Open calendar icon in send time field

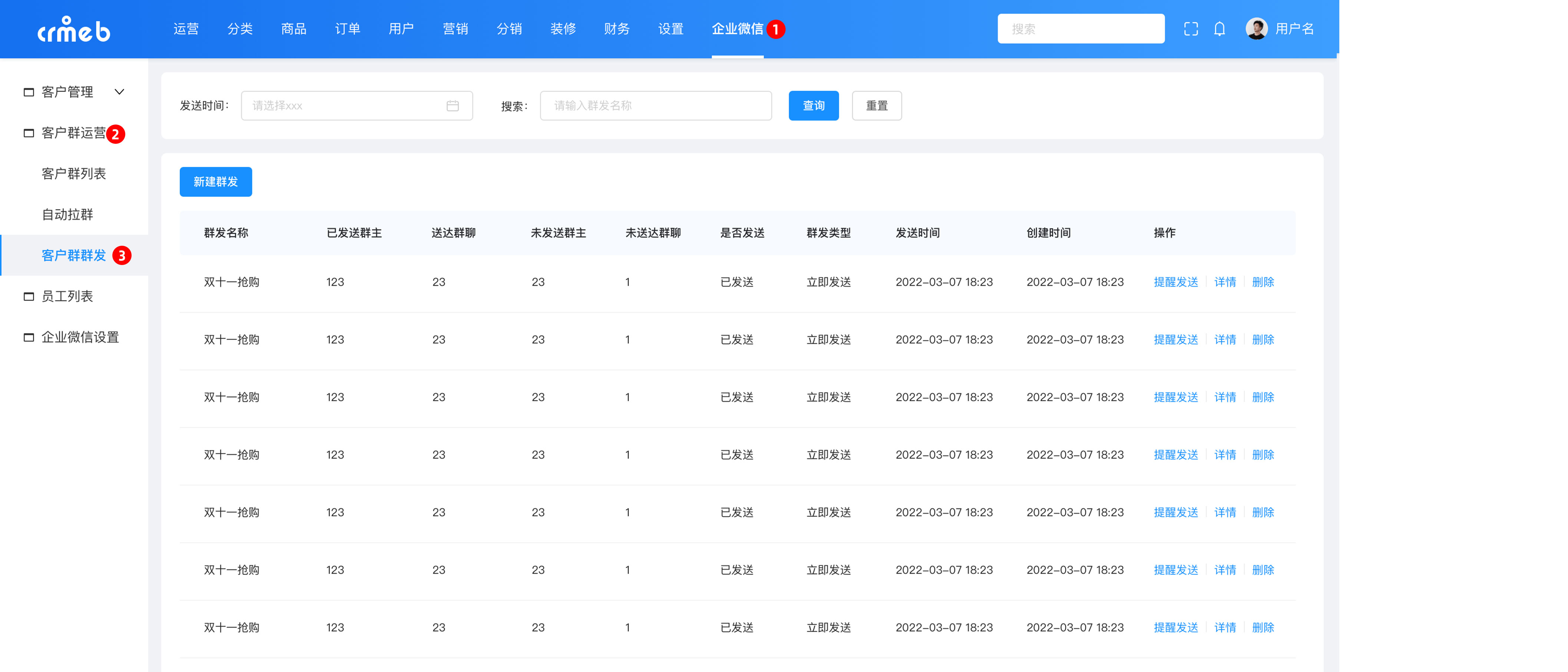click(452, 106)
